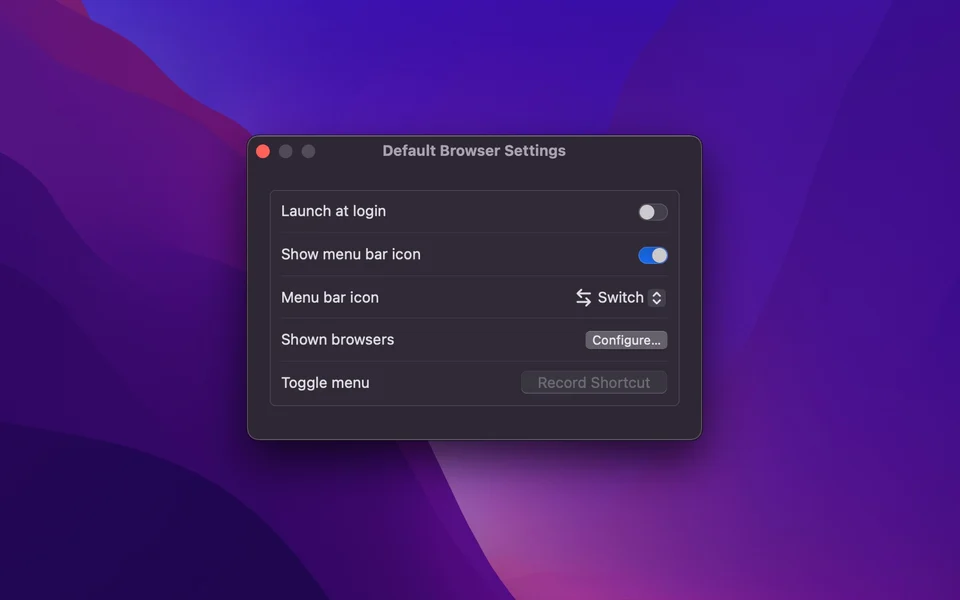Enable the Launch at login toggle

pos(653,212)
